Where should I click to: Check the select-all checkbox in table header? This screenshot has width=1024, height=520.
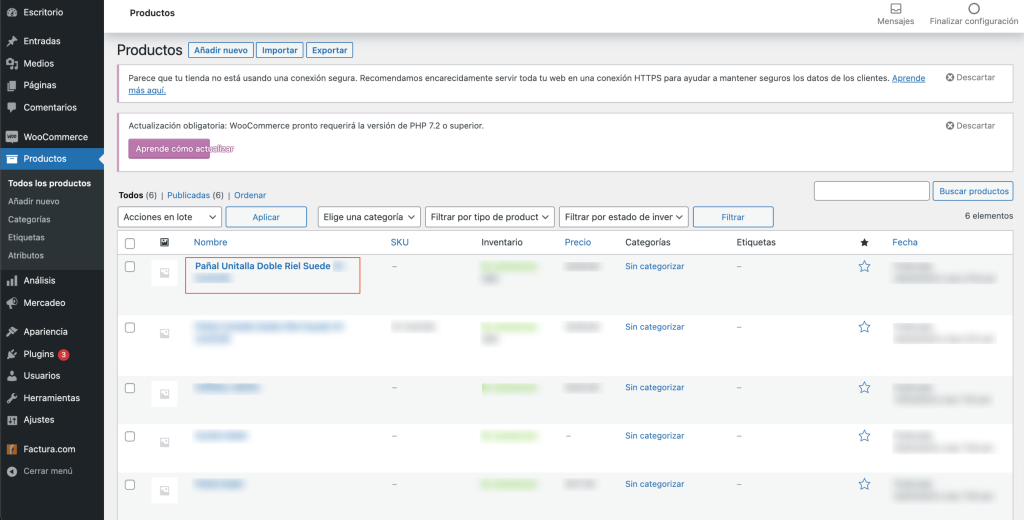coord(130,243)
